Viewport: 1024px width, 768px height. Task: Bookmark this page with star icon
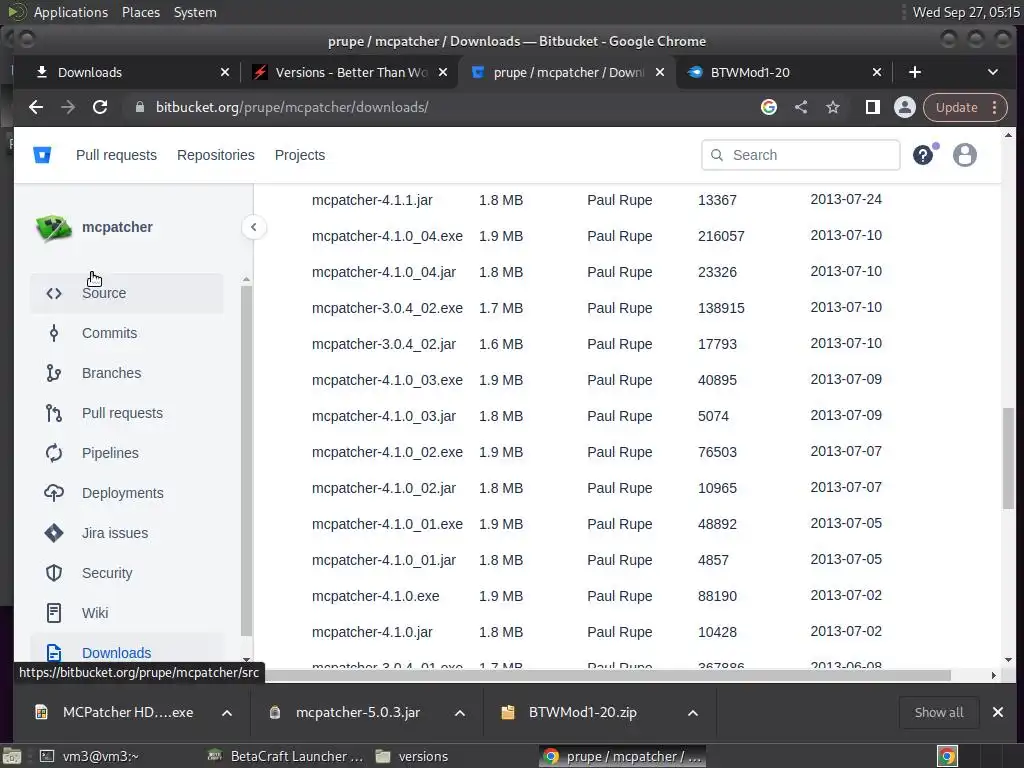[x=833, y=107]
